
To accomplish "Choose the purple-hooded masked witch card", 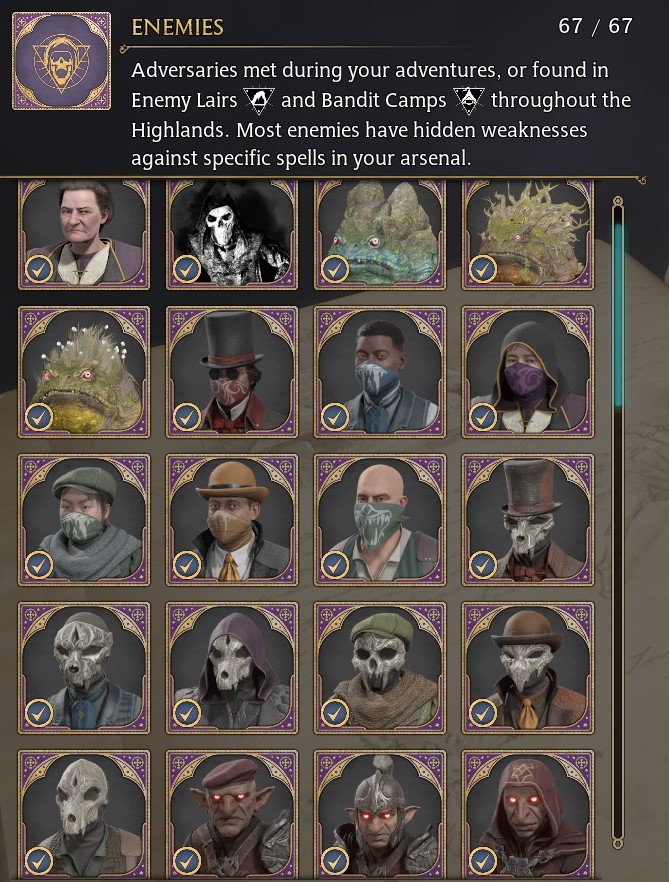I will [528, 372].
